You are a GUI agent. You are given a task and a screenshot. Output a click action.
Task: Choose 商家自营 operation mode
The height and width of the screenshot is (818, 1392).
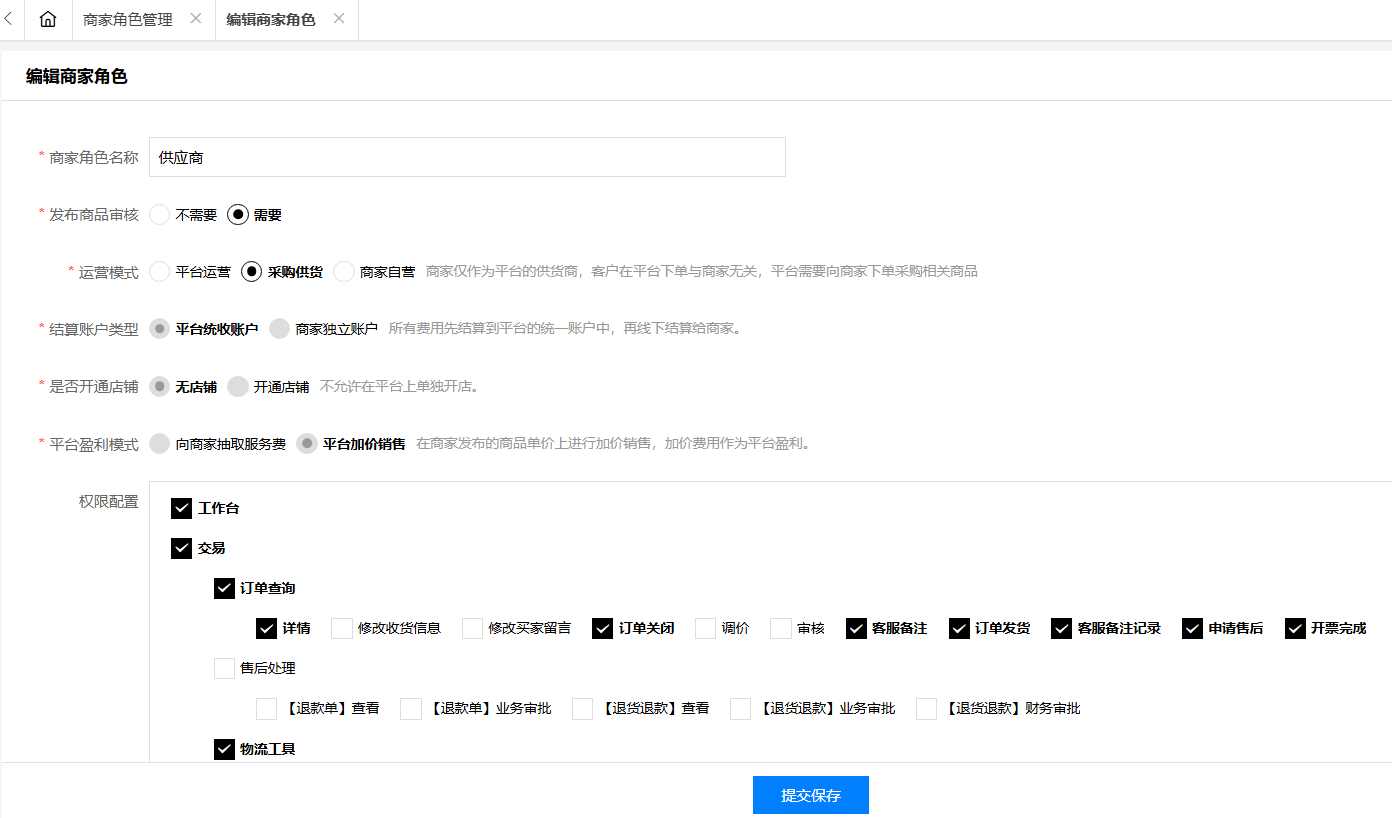[344, 272]
